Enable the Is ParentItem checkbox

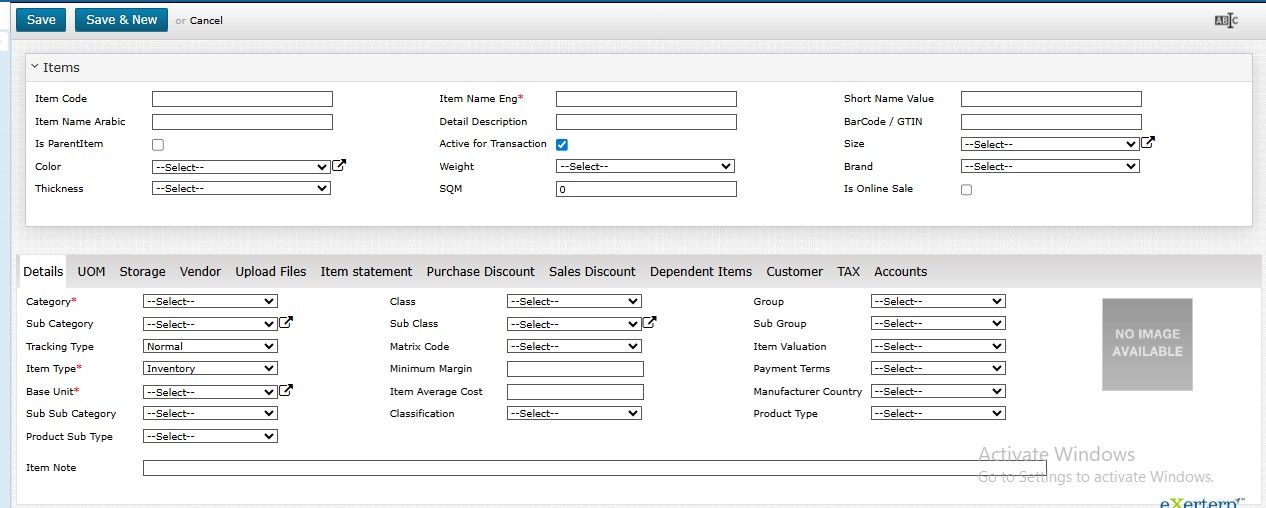click(158, 145)
